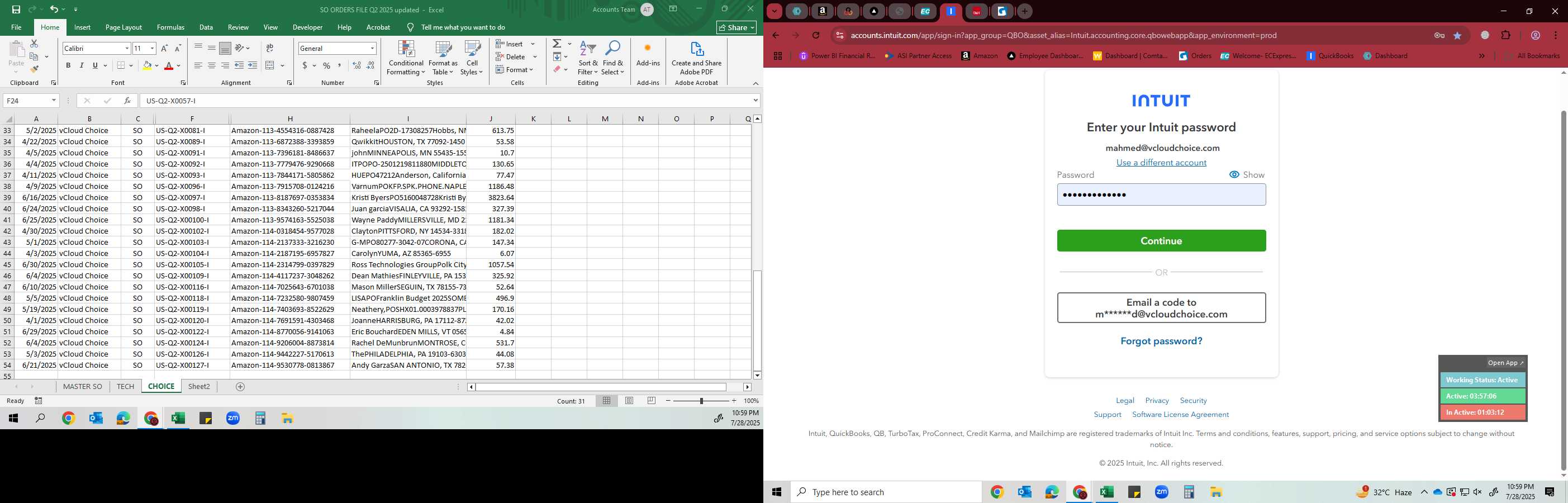Screen dimensions: 1568x503
Task: Toggle bottom align in Excel Alignment group
Action: 225,48
